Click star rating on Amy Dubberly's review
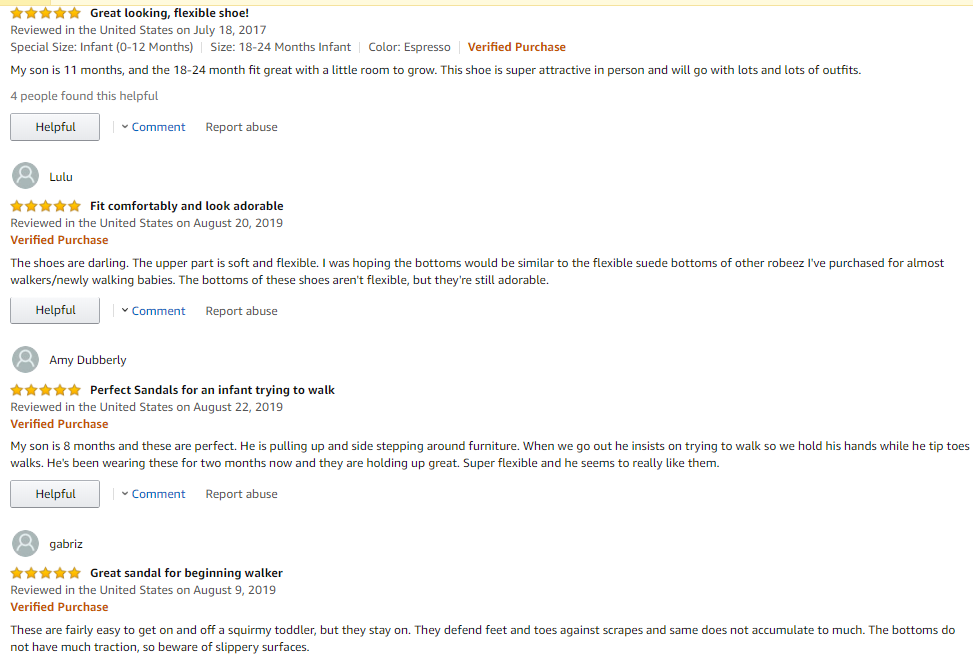The image size is (973, 660). point(45,390)
